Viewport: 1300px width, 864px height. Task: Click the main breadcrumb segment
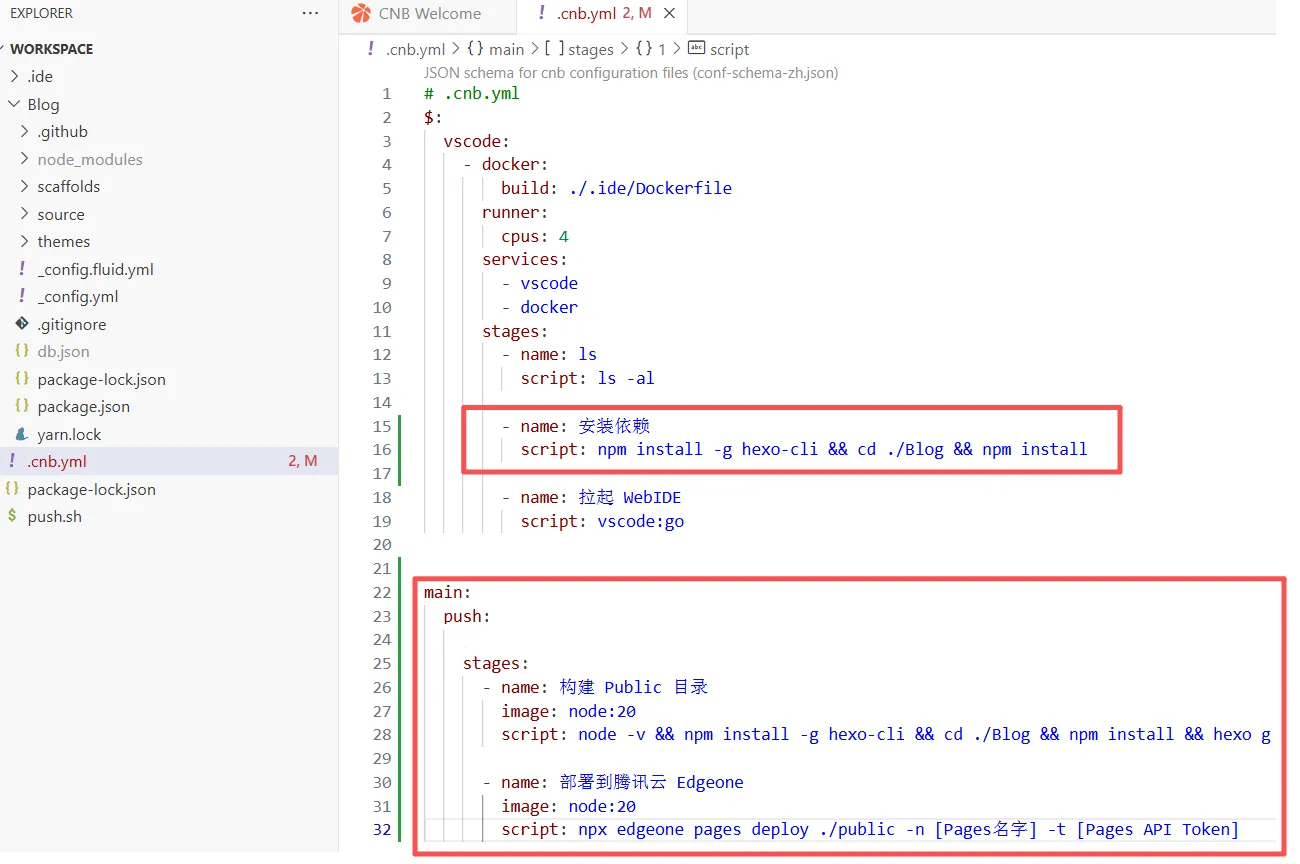point(506,49)
